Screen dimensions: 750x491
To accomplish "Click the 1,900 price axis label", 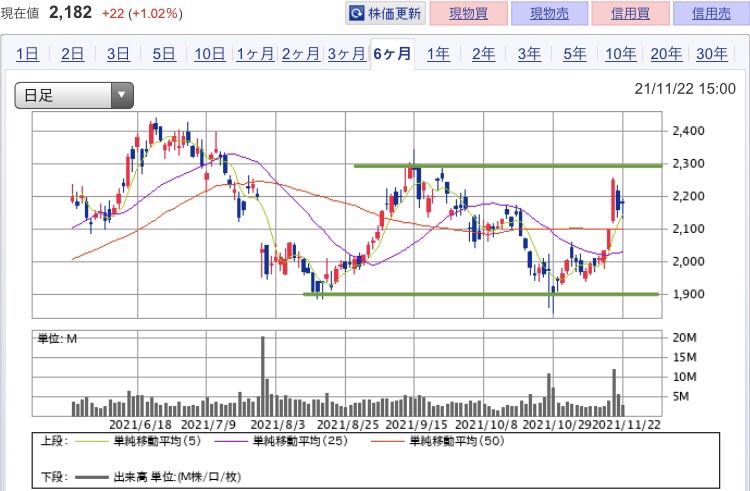I will pos(689,294).
